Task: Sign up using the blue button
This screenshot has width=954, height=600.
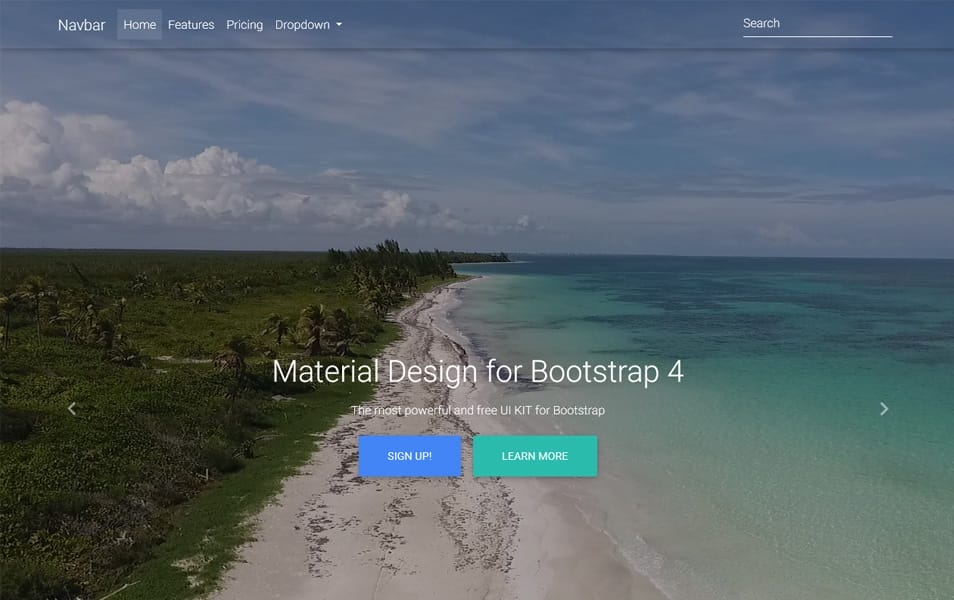Action: click(410, 456)
